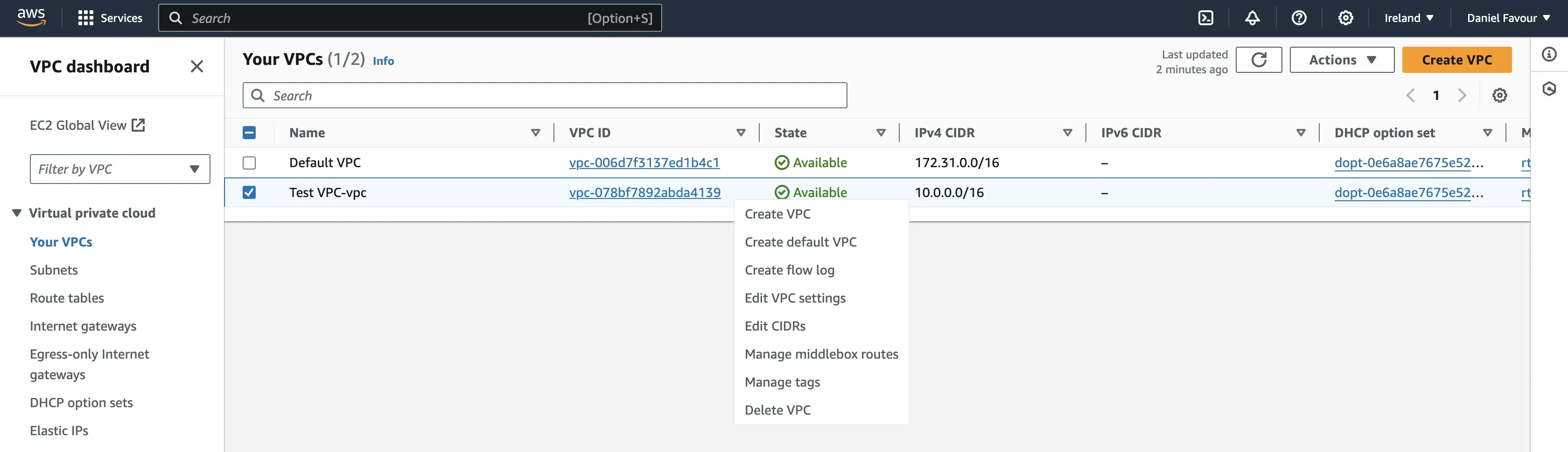This screenshot has height=452, width=1568.
Task: Click the Default VPC name cell
Action: (324, 162)
